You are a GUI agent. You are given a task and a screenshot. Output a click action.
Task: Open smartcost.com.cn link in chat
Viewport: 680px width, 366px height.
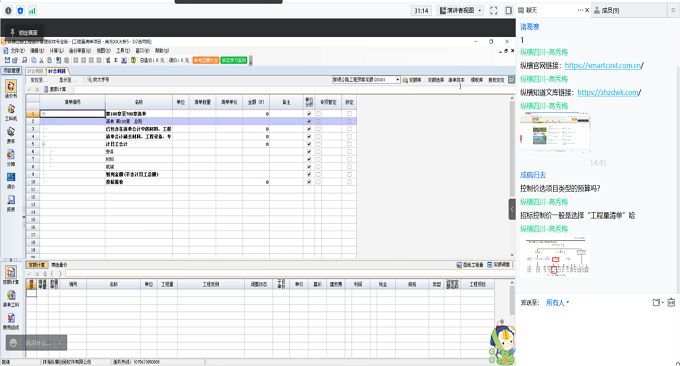click(603, 65)
